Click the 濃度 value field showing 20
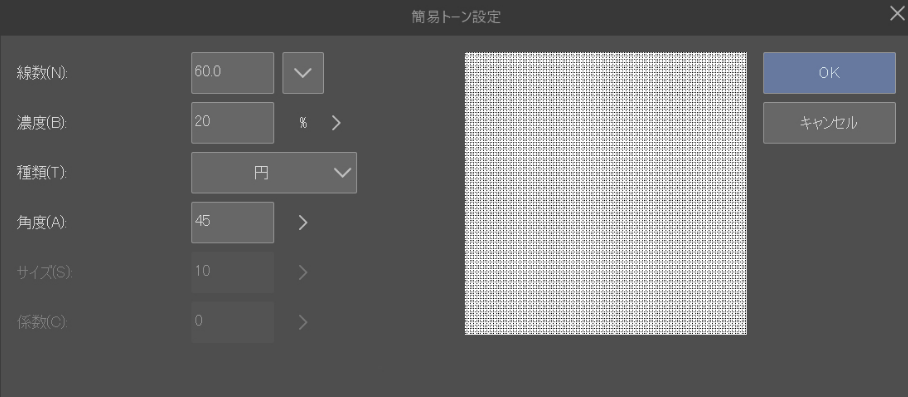 (232, 123)
